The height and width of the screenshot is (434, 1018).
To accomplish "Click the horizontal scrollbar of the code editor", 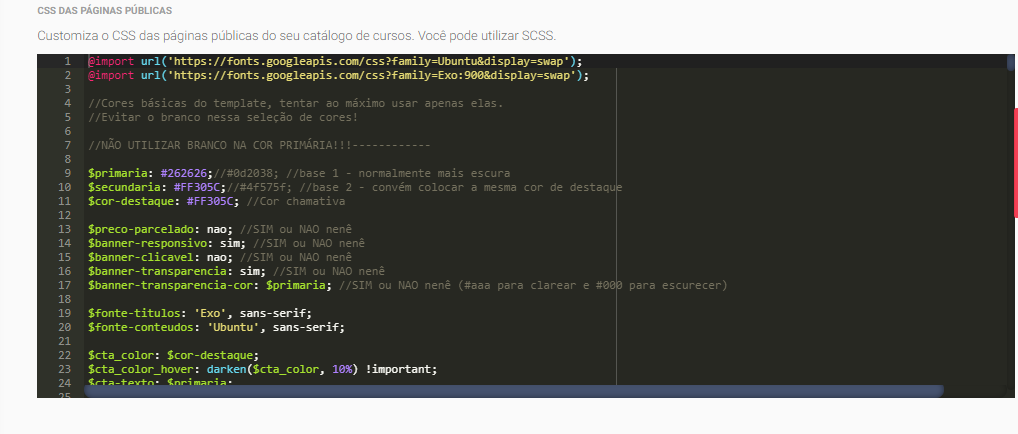I will (514, 390).
